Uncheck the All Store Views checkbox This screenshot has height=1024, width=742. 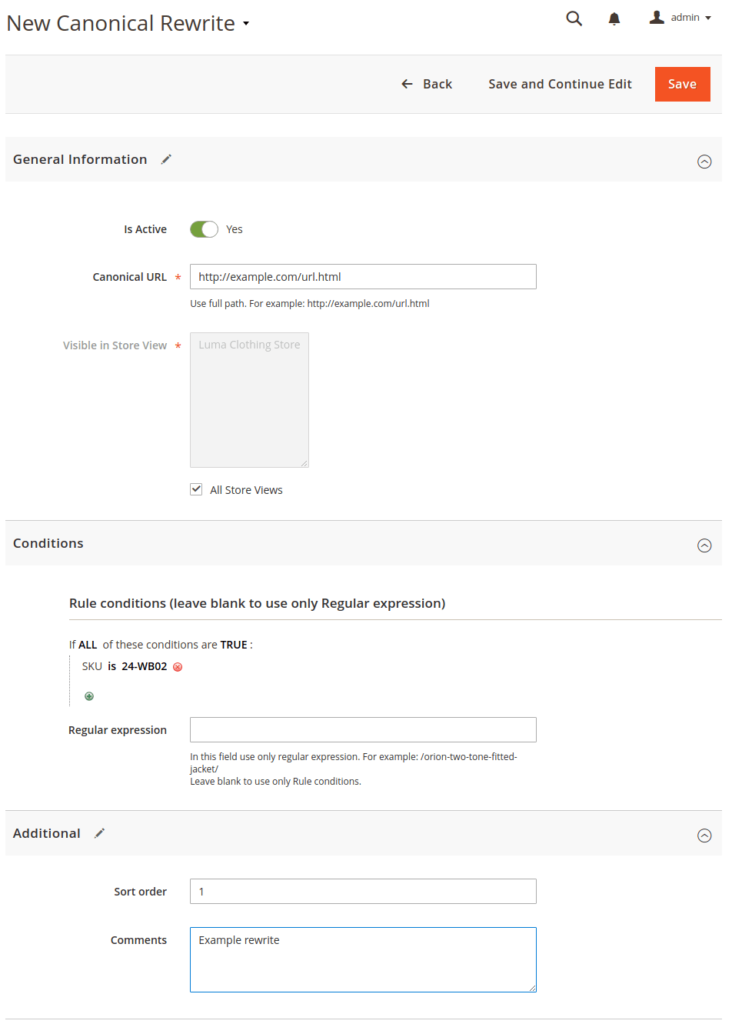[197, 490]
